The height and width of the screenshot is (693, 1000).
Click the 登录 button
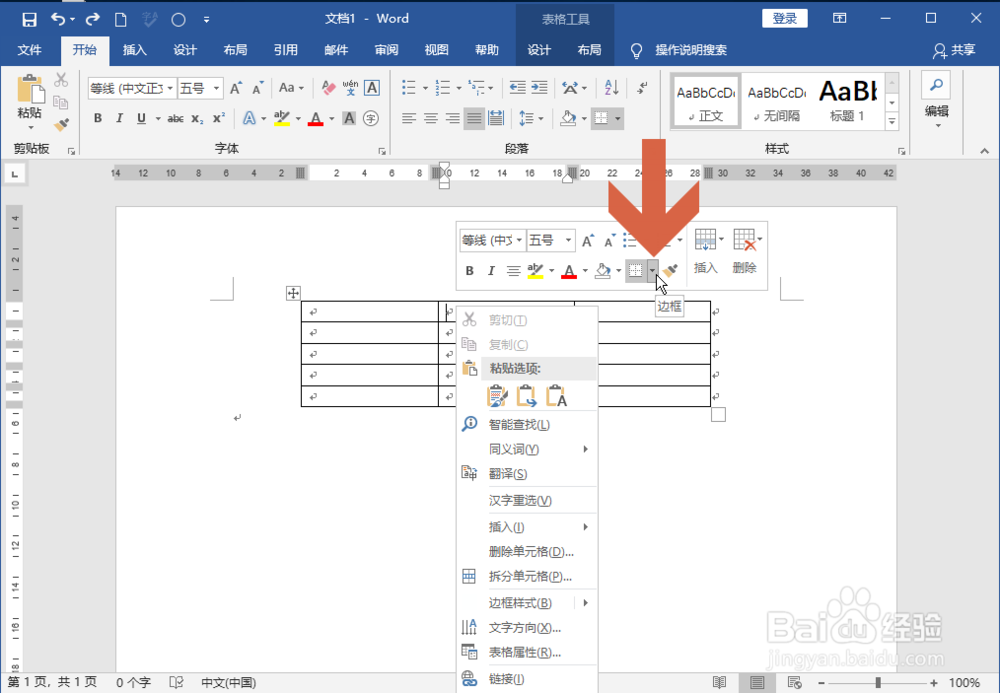(784, 18)
